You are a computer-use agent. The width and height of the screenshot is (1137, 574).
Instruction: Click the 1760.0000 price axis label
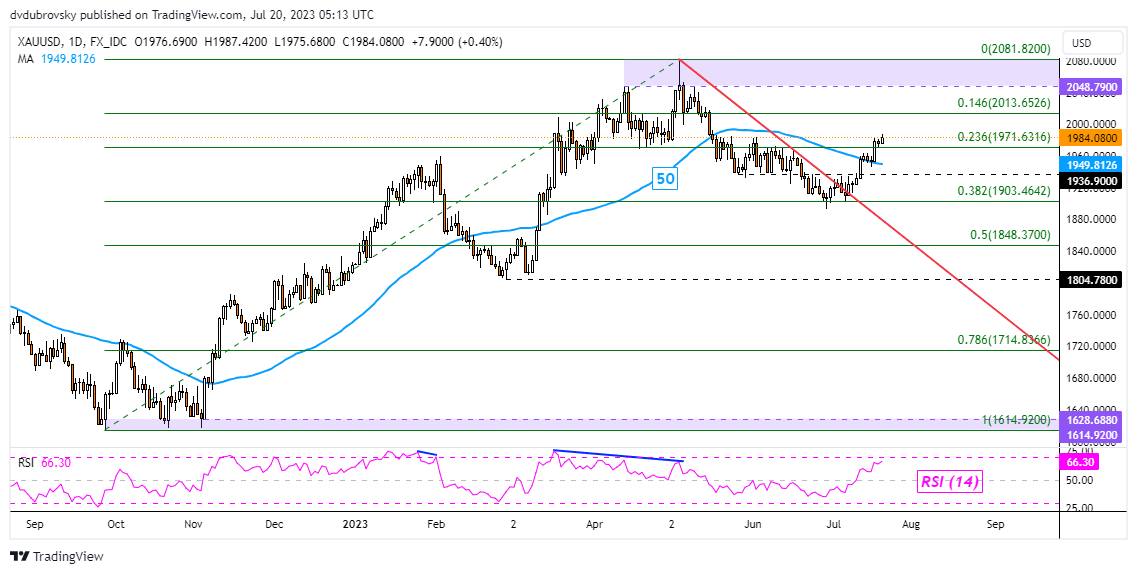click(x=1092, y=315)
